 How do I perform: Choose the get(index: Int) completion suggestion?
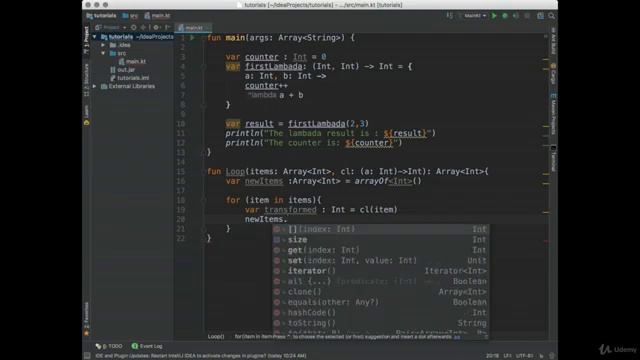point(381,250)
